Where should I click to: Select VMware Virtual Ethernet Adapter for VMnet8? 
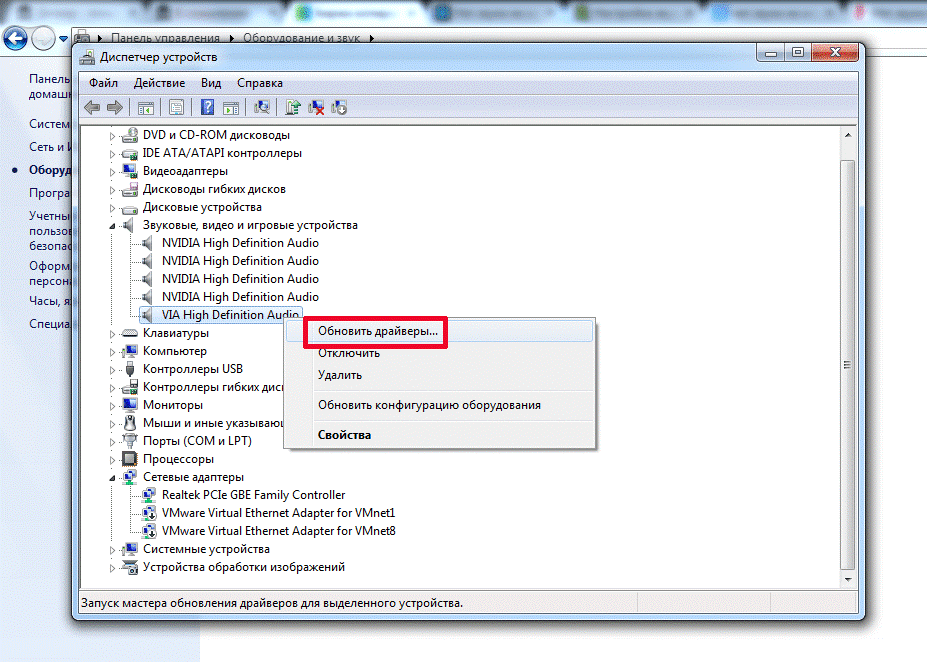coord(278,531)
